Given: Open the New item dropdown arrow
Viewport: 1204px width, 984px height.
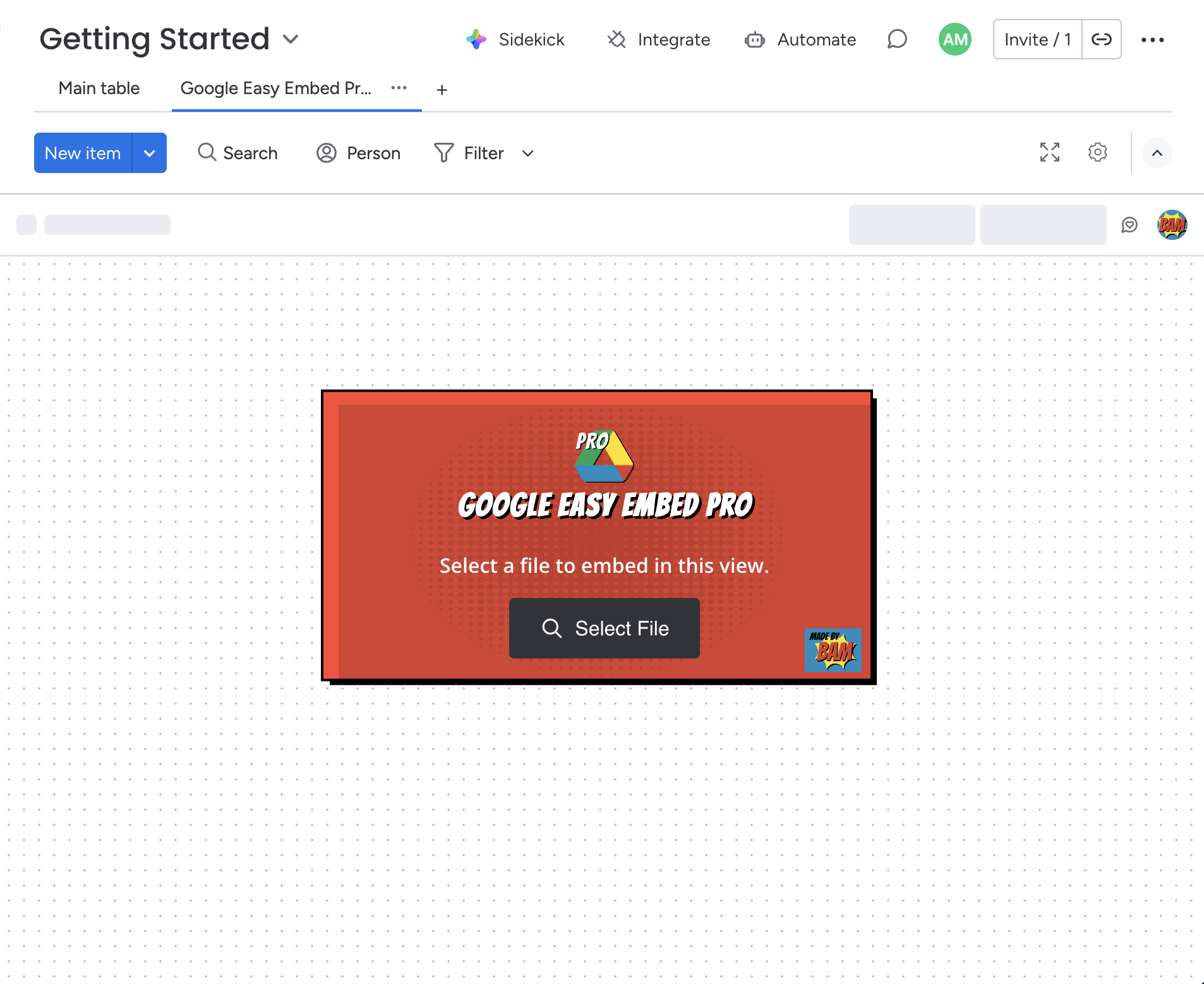Looking at the screenshot, I should point(149,152).
